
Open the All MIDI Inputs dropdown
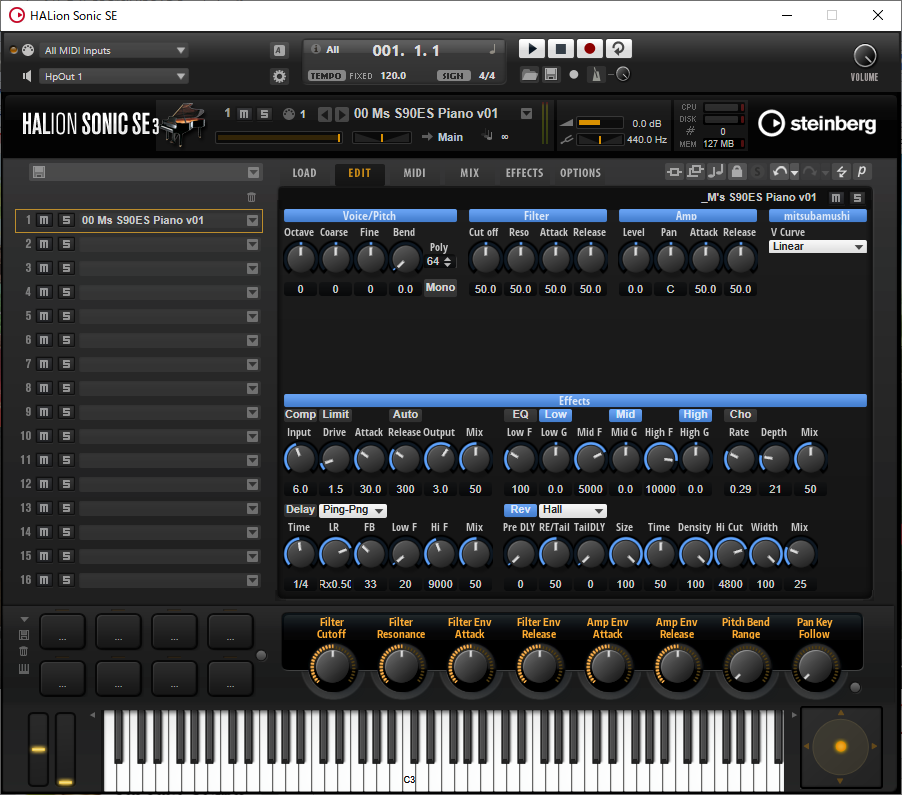[x=114, y=51]
